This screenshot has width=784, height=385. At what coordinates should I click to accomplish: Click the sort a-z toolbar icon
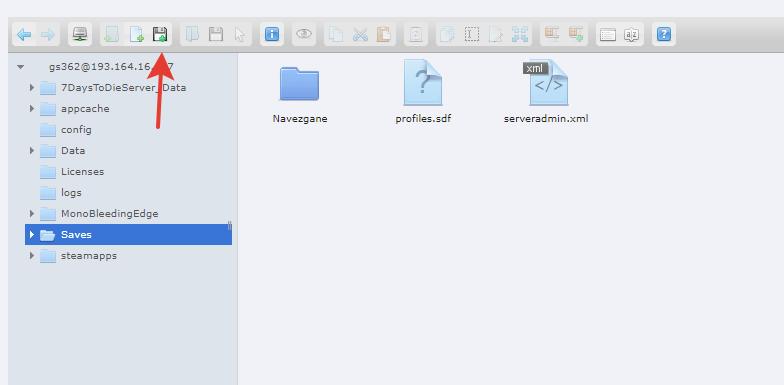tap(632, 34)
